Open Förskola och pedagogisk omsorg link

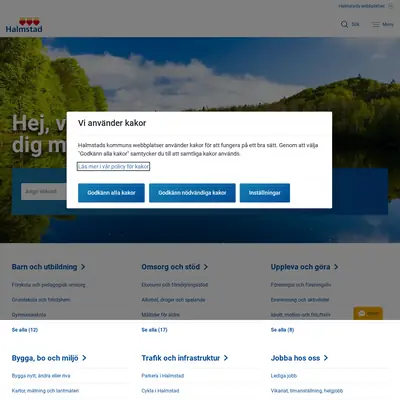coord(49,285)
